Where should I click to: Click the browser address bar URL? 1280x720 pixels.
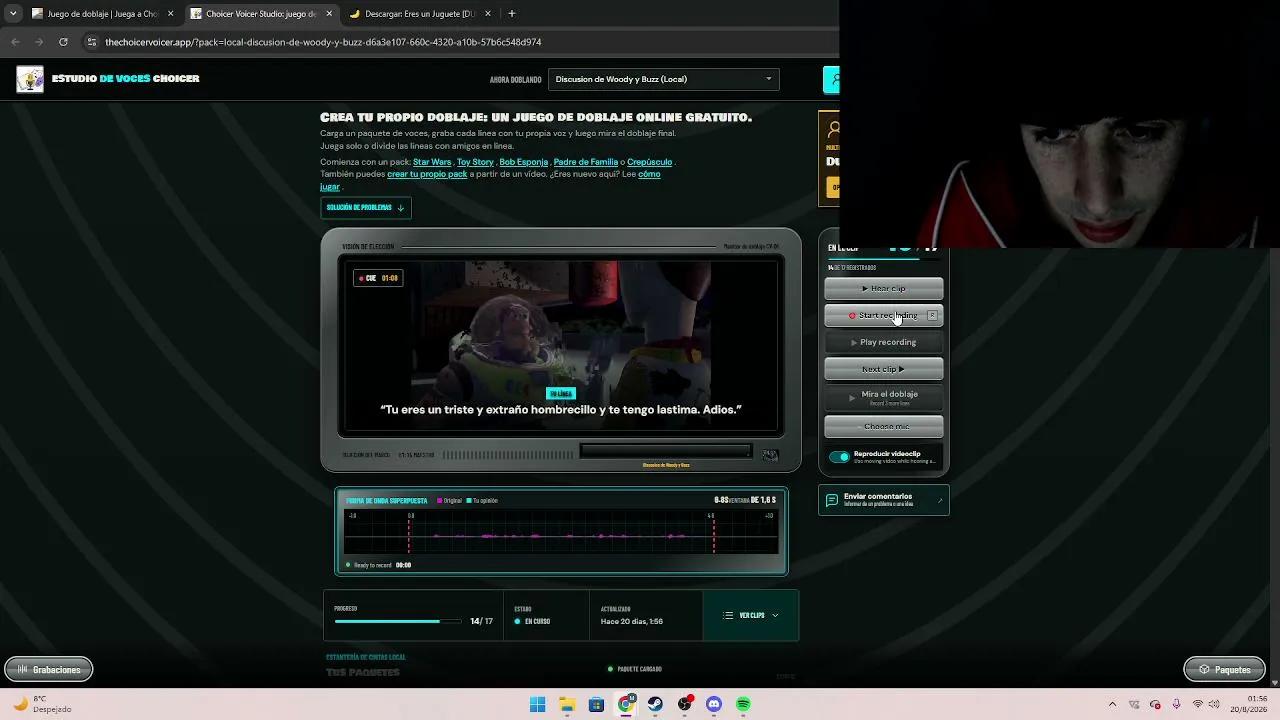[323, 42]
